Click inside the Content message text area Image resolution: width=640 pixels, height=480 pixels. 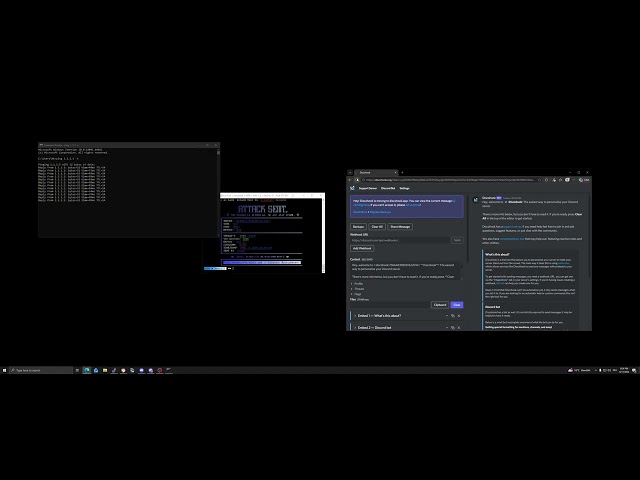tap(406, 271)
